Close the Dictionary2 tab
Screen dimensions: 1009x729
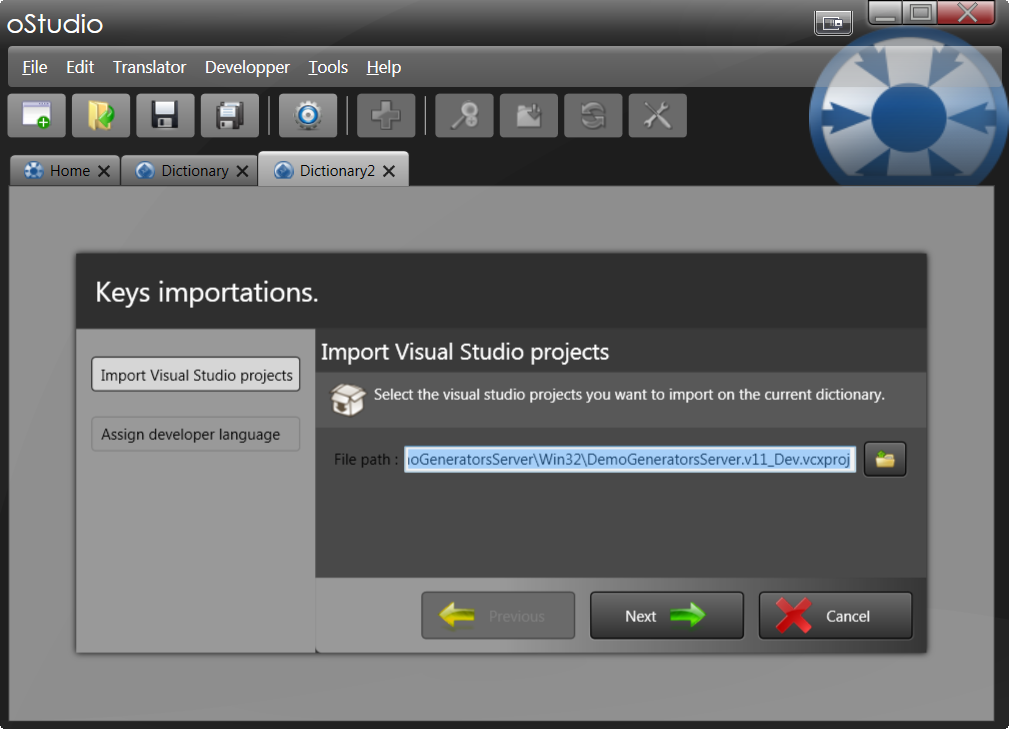pos(389,171)
